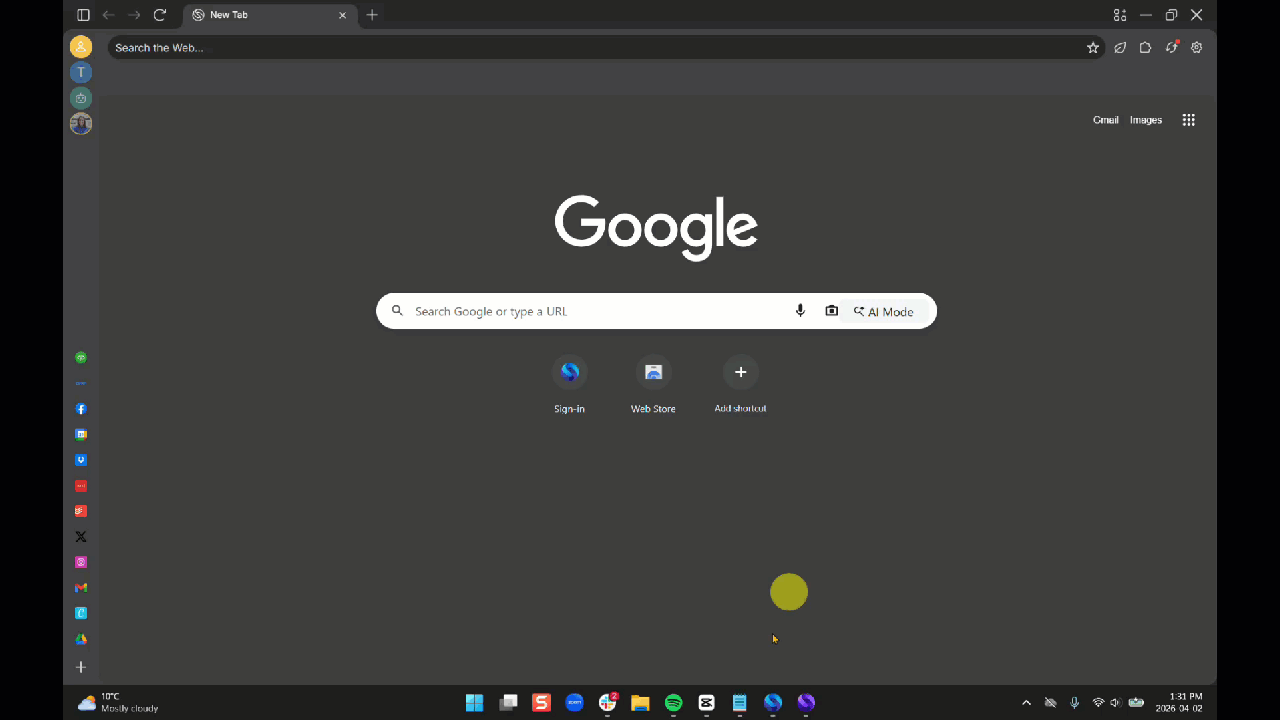Start a voice search with microphone
Image resolution: width=1280 pixels, height=720 pixels.
[800, 311]
